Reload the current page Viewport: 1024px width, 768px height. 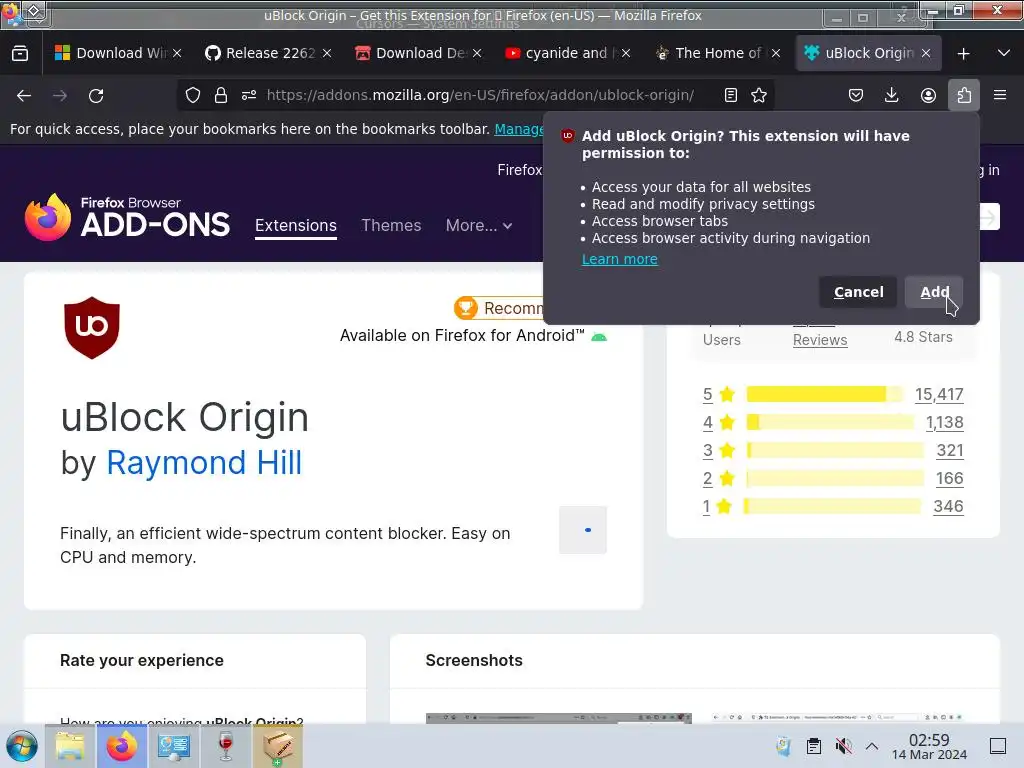[96, 95]
